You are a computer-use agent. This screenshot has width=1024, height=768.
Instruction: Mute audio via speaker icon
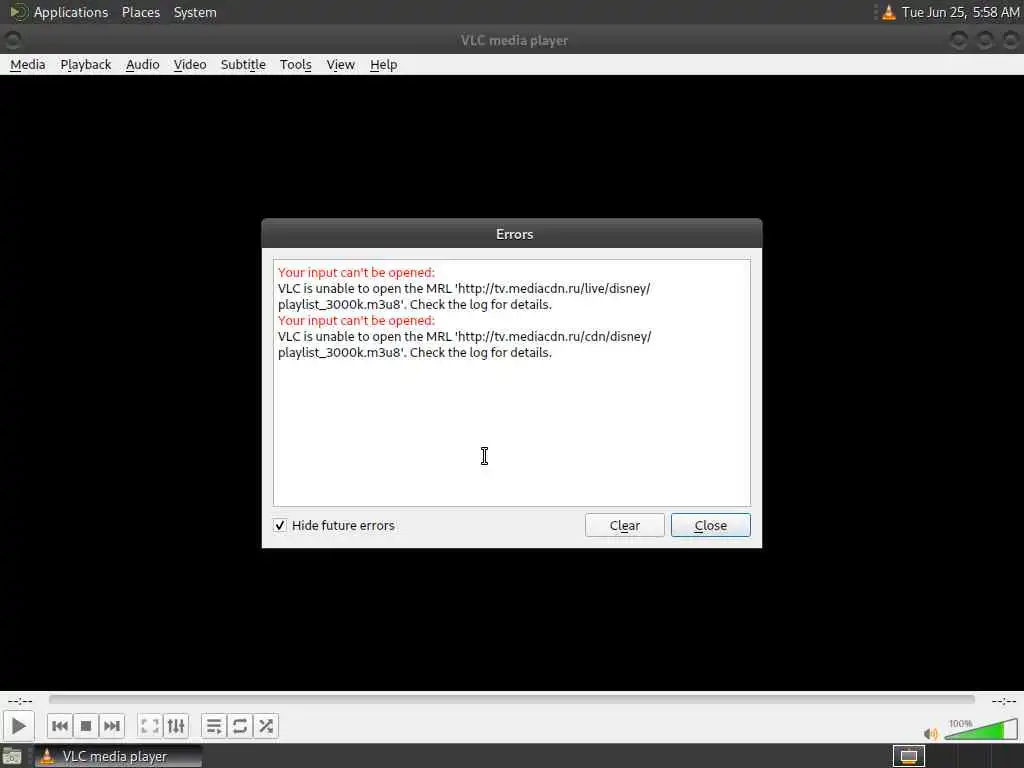[x=931, y=733]
